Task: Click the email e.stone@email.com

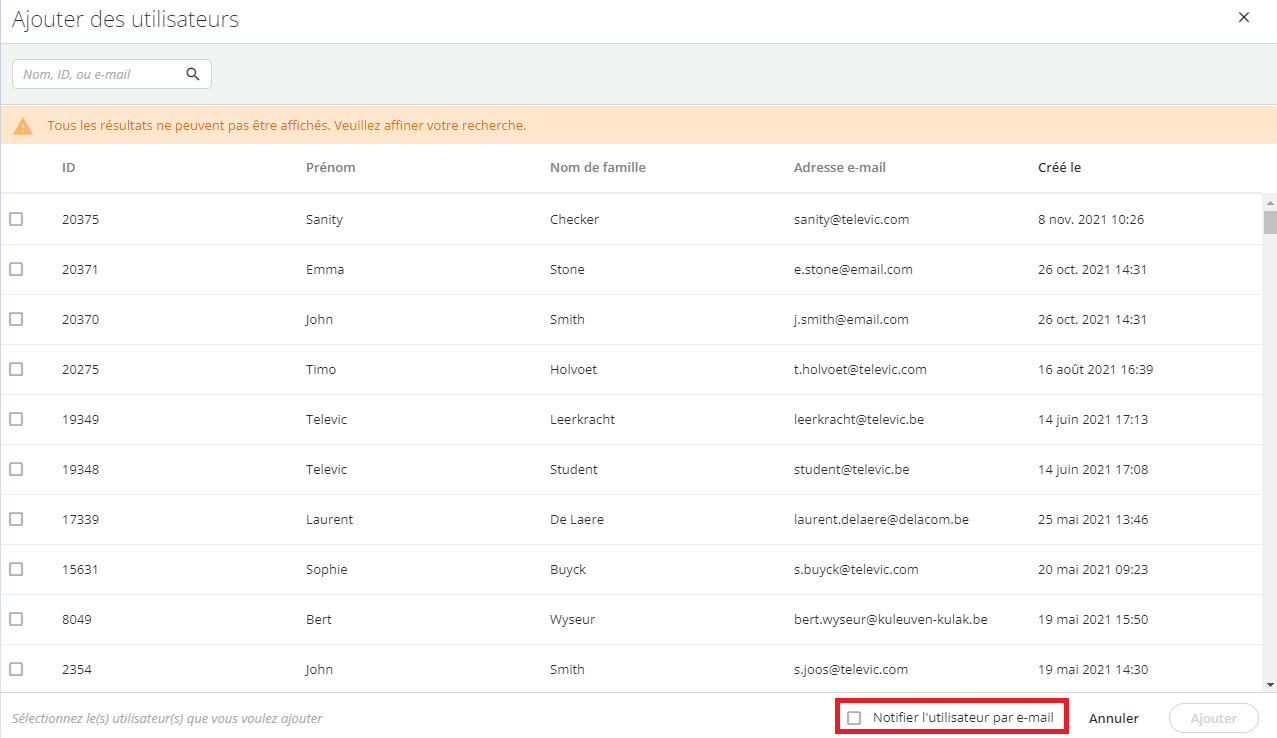Action: coord(853,269)
